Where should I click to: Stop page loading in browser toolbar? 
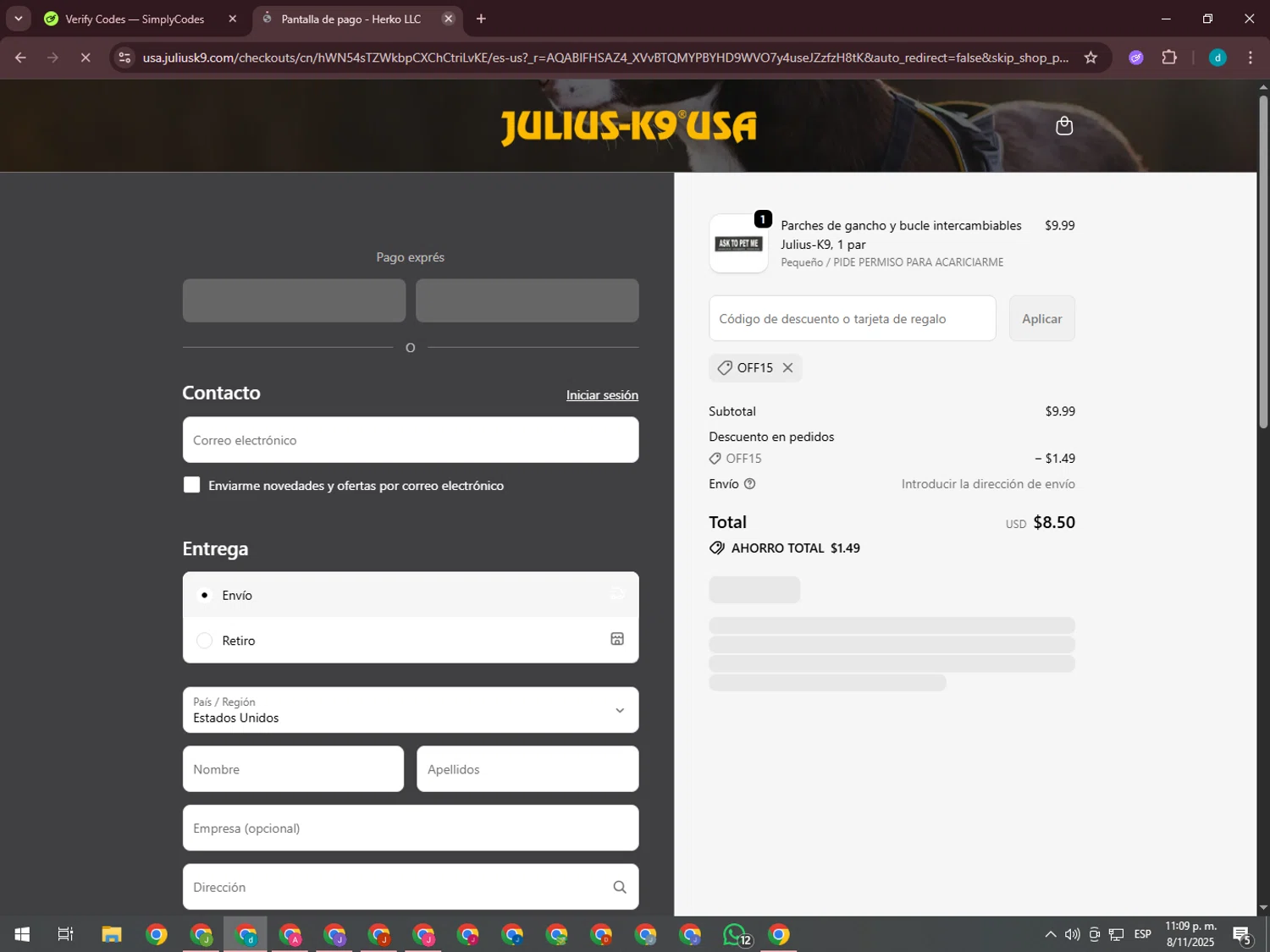[86, 58]
